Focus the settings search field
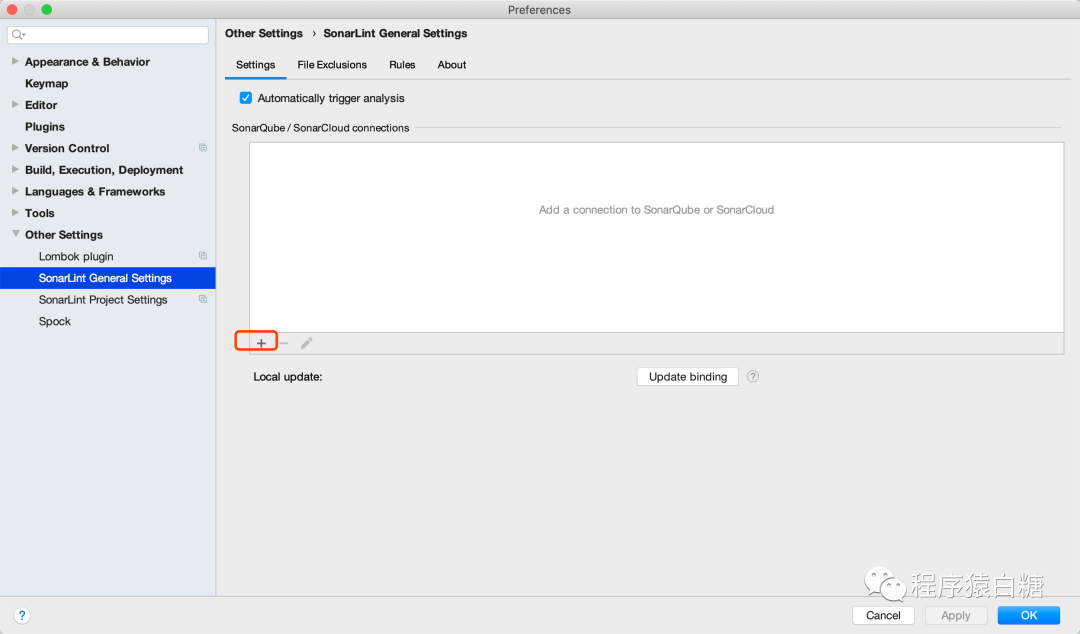 [108, 34]
